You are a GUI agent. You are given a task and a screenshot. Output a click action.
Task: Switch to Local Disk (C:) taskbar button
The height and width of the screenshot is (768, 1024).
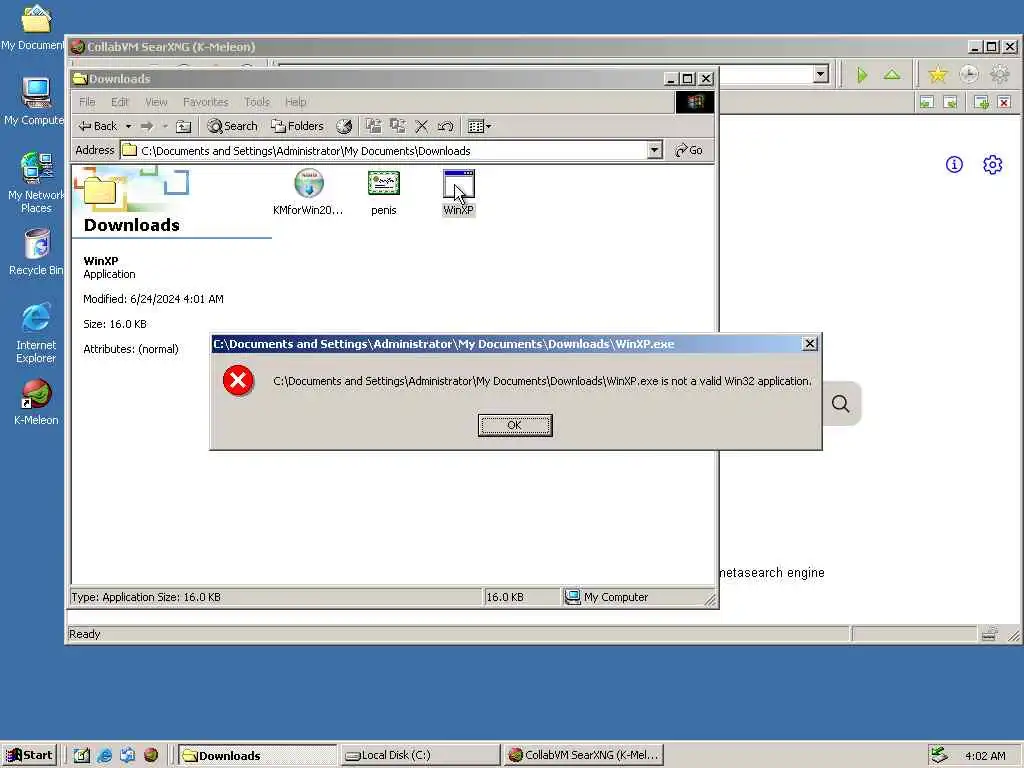coord(419,756)
